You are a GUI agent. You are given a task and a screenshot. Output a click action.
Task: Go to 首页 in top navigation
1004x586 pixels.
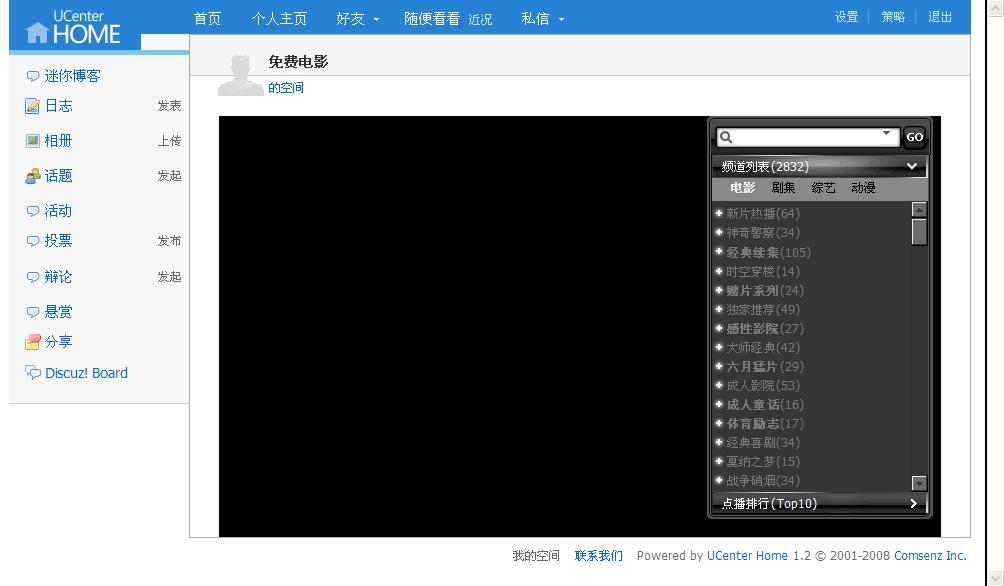[207, 19]
